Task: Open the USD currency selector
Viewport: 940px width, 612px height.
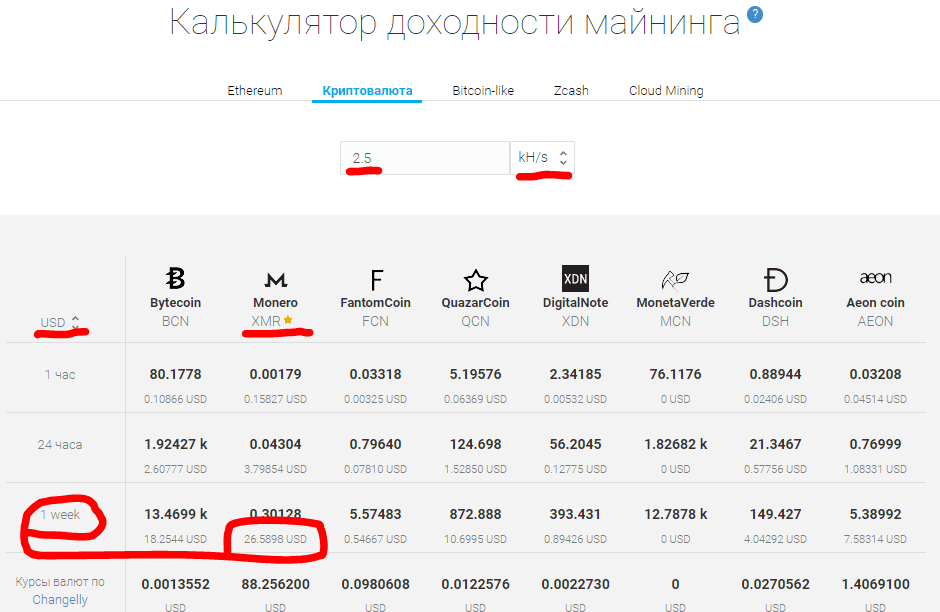Action: click(x=60, y=323)
